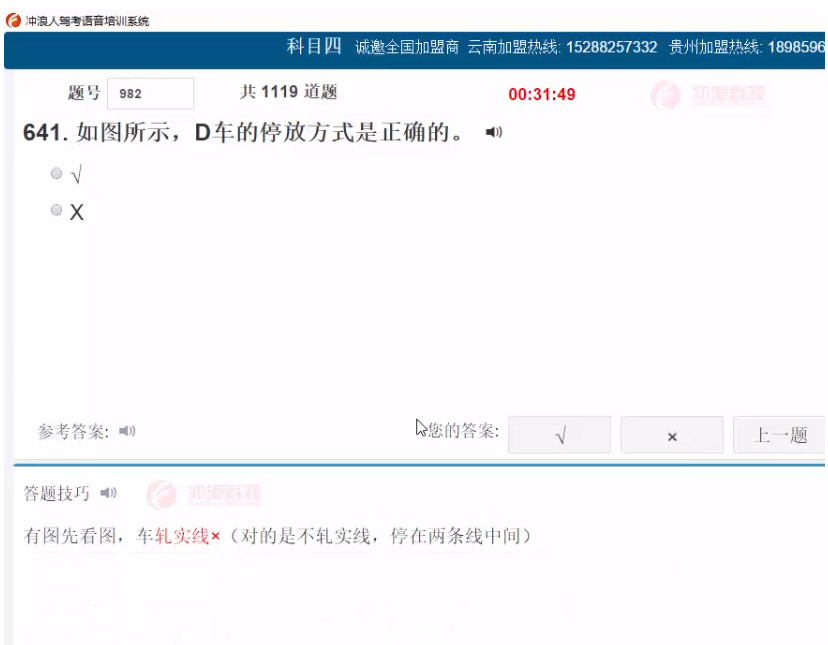
Task: Click the red 轧实线 text in tips
Action: (182, 536)
